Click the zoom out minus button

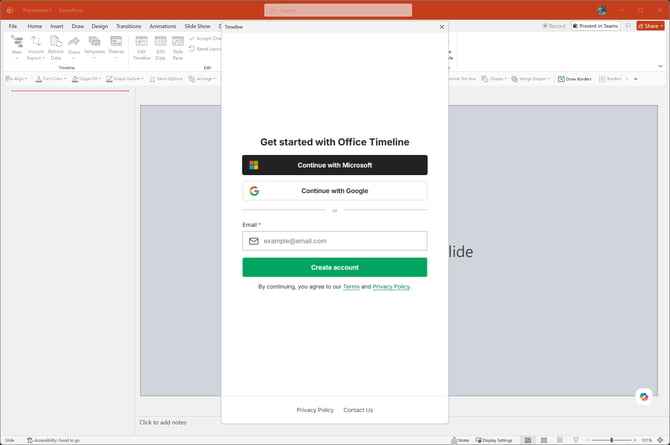point(588,440)
